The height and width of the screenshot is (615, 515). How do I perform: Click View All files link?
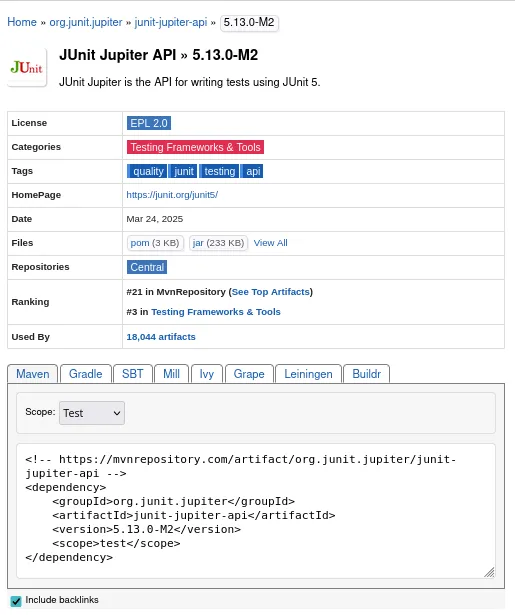271,243
